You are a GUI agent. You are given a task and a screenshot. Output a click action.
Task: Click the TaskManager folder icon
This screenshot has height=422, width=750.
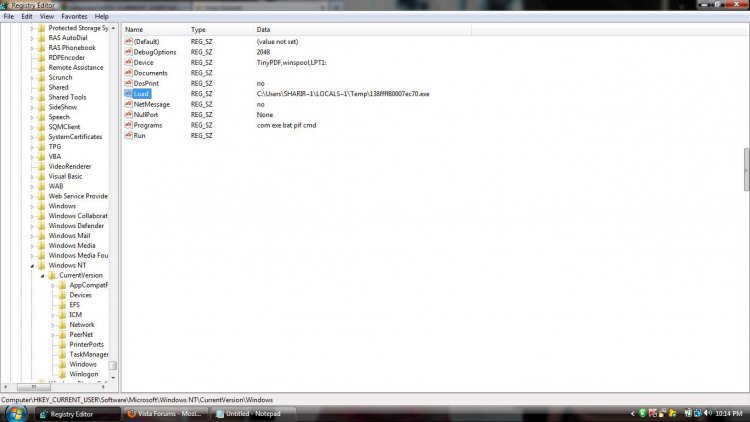click(x=63, y=355)
